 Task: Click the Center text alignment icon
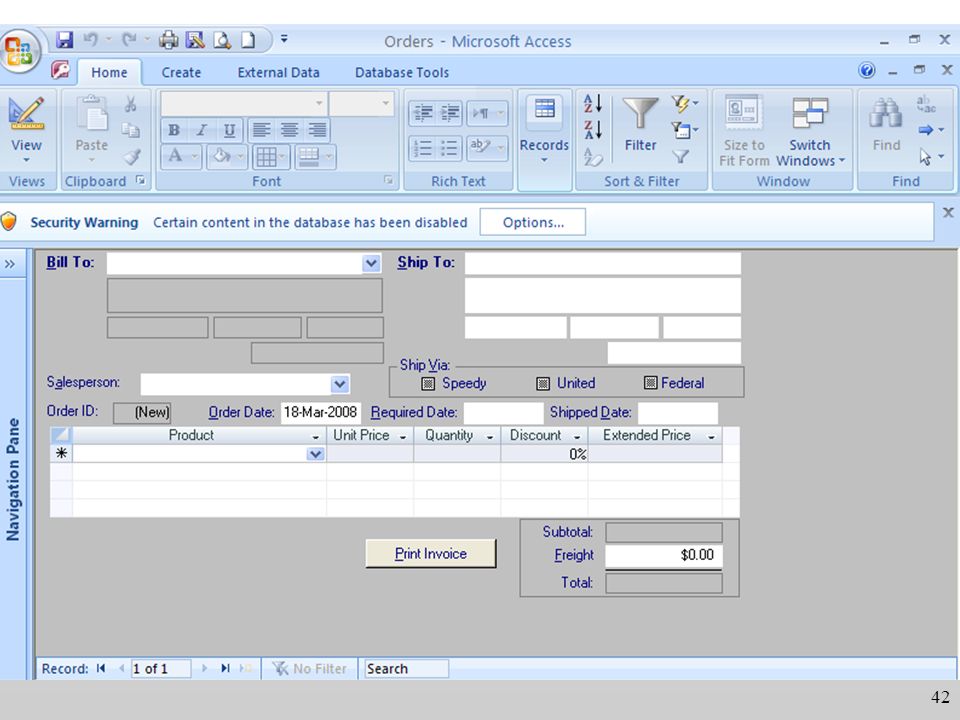click(x=289, y=130)
